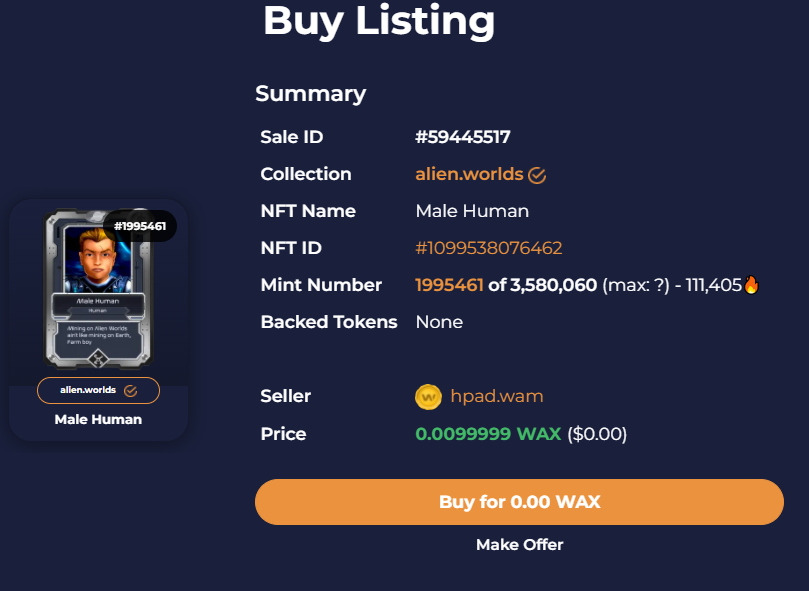Click the alien.worlds pill under the card
Image resolution: width=809 pixels, height=591 pixels.
[x=88, y=390]
